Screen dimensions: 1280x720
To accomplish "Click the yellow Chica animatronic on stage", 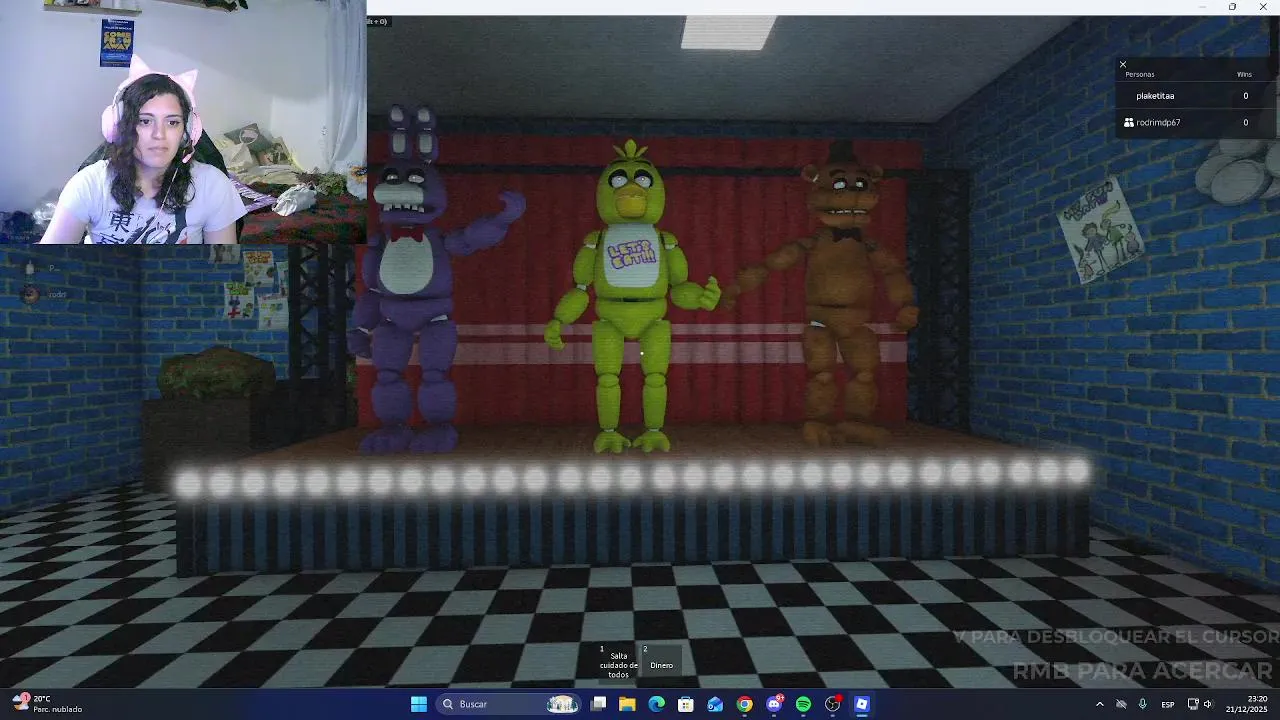I will [x=632, y=295].
